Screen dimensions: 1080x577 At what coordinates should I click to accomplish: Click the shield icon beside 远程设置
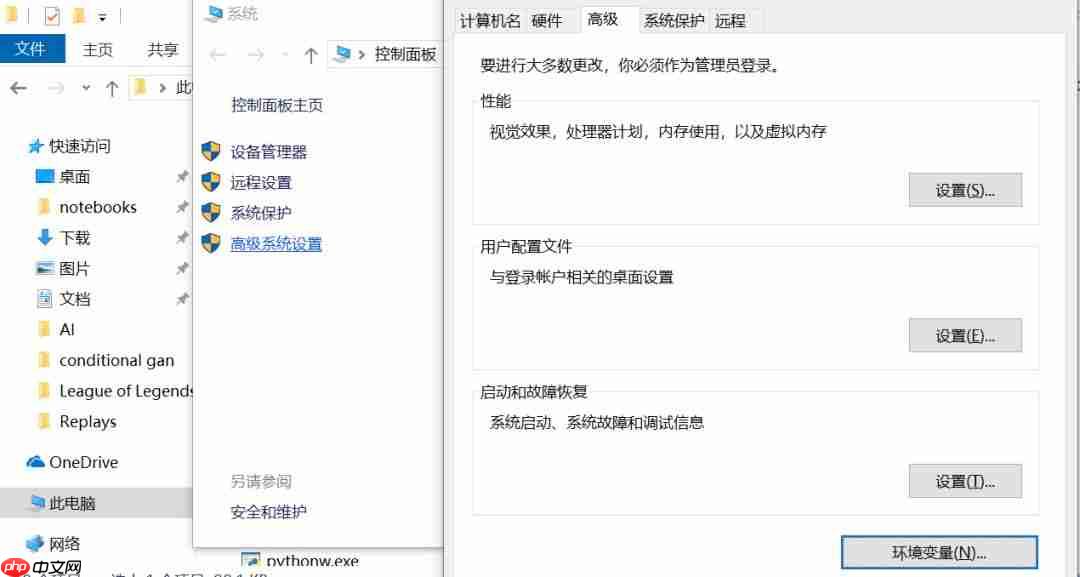211,182
